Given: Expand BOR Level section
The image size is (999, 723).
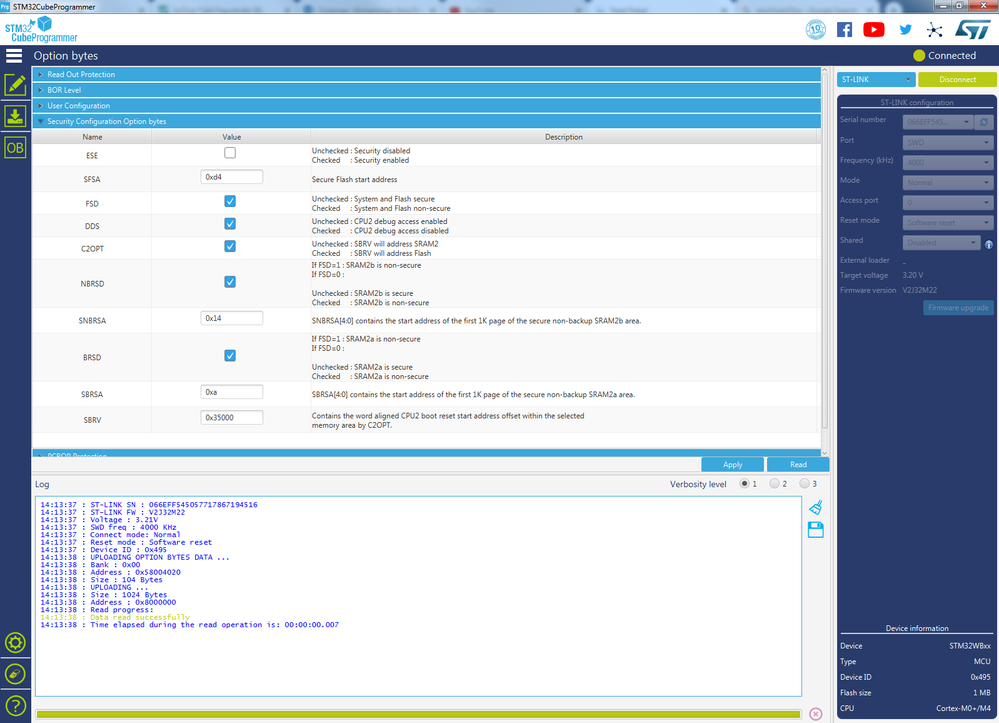Looking at the screenshot, I should tap(426, 90).
